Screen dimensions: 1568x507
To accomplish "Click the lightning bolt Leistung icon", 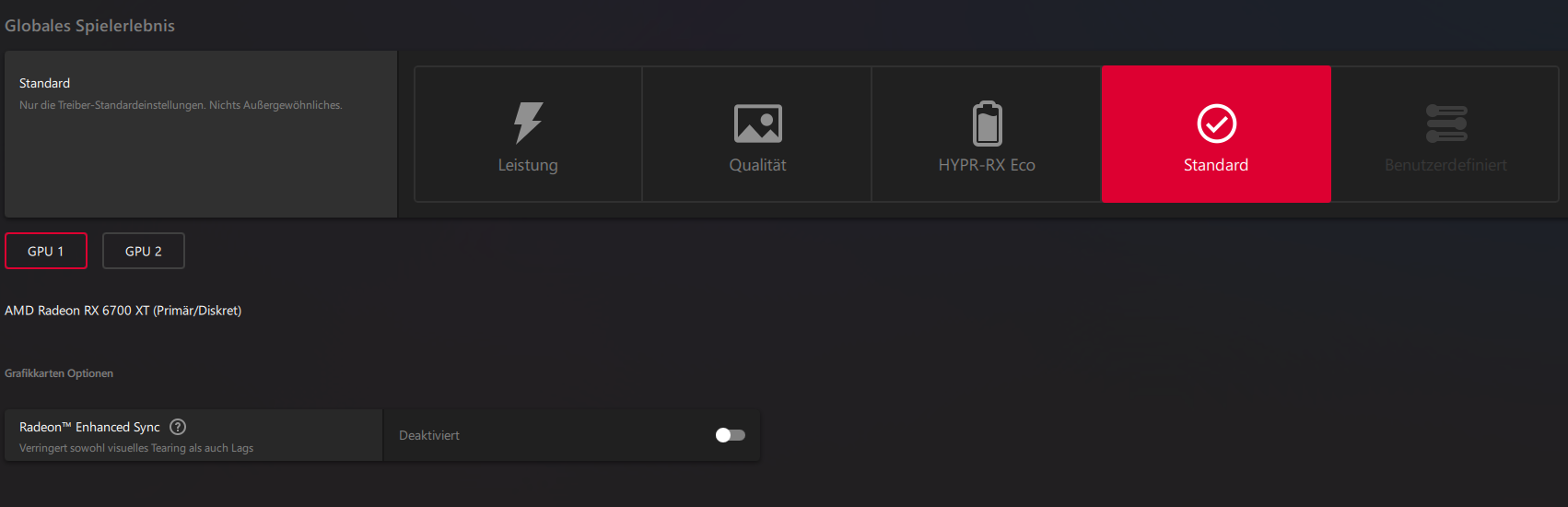I will click(x=528, y=123).
